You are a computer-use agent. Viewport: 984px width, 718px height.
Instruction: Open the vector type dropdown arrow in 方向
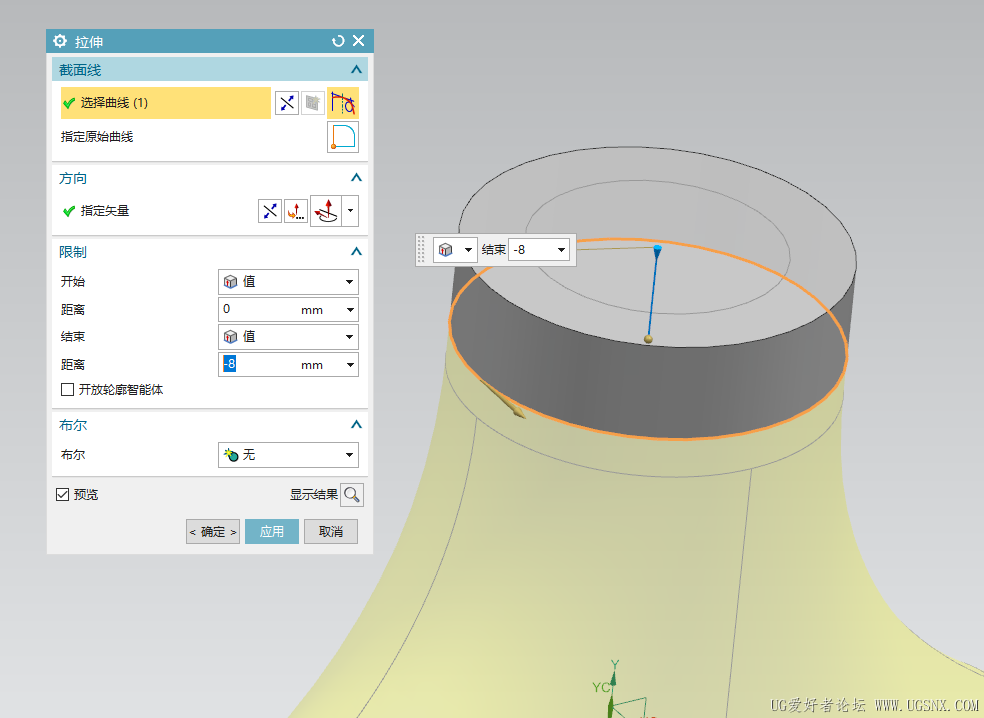coord(351,211)
